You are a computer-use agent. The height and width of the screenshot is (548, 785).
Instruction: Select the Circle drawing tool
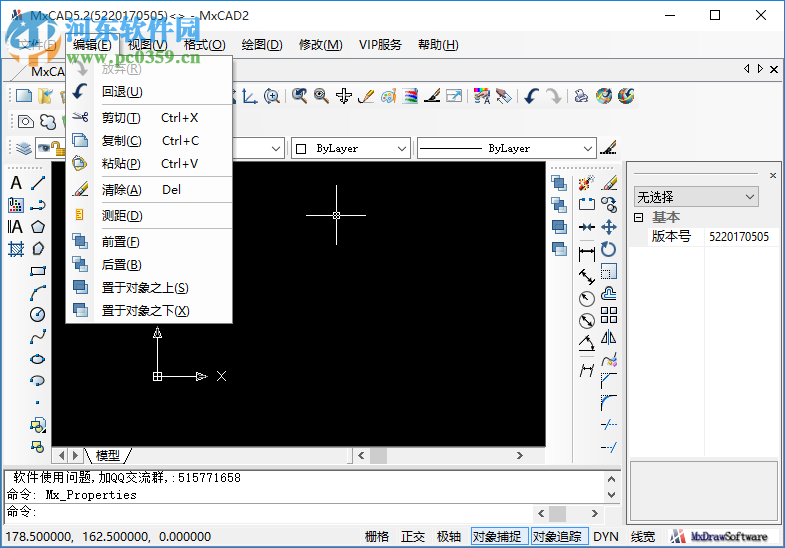point(38,314)
